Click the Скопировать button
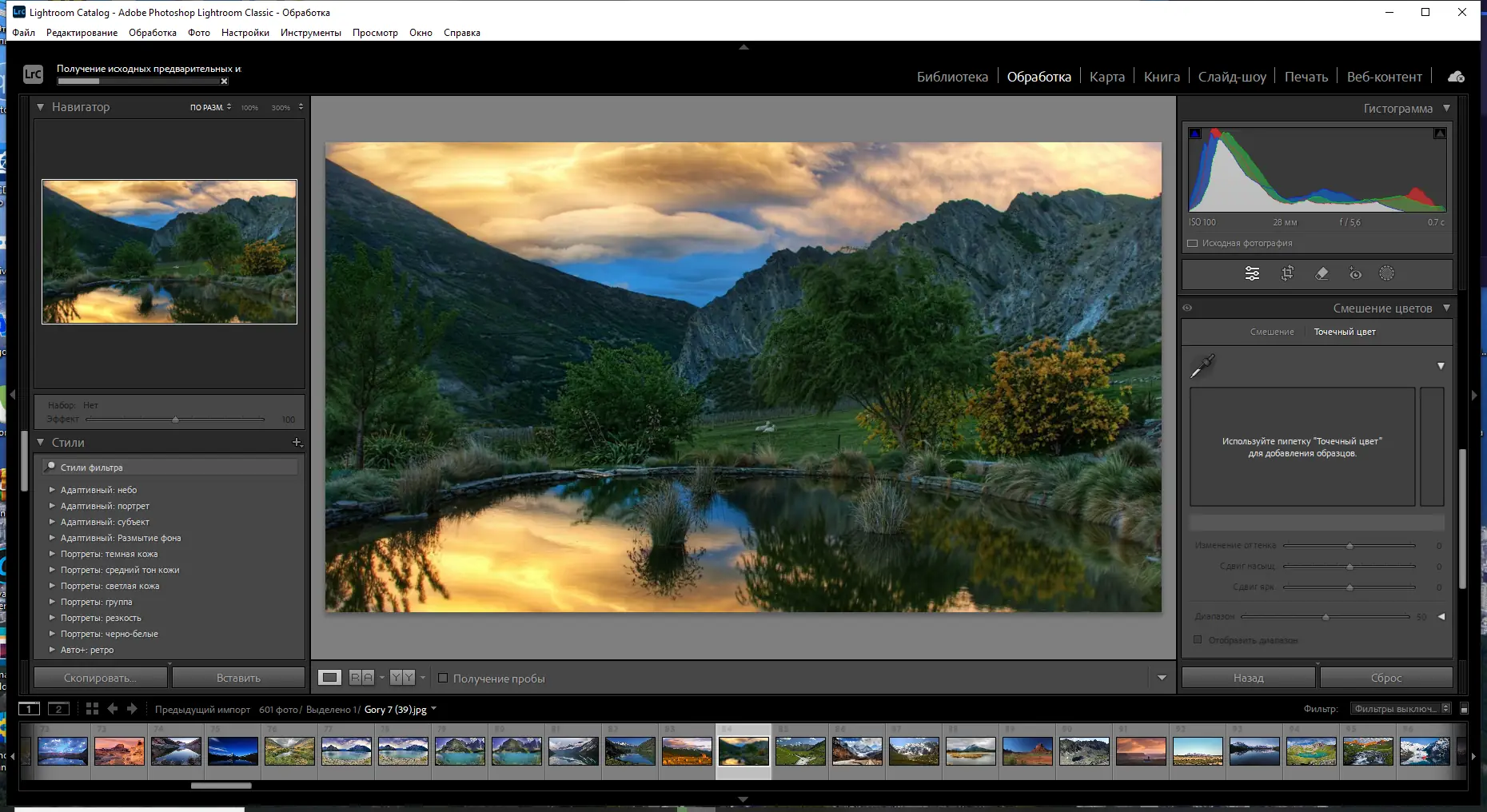The height and width of the screenshot is (812, 1487). pyautogui.click(x=101, y=678)
